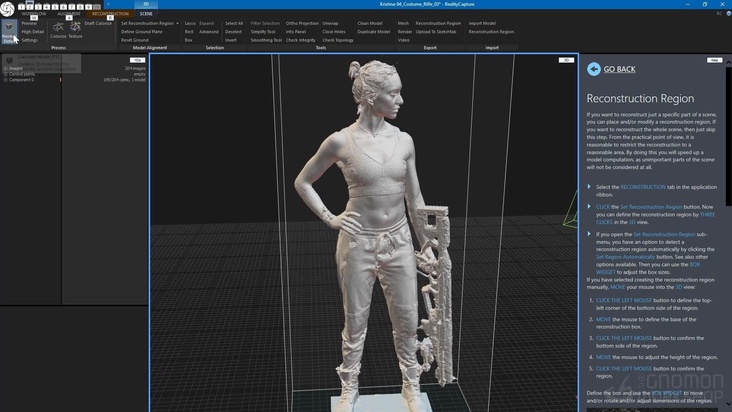Export Mesh from Export group
The image size is (732, 412).
(x=403, y=23)
